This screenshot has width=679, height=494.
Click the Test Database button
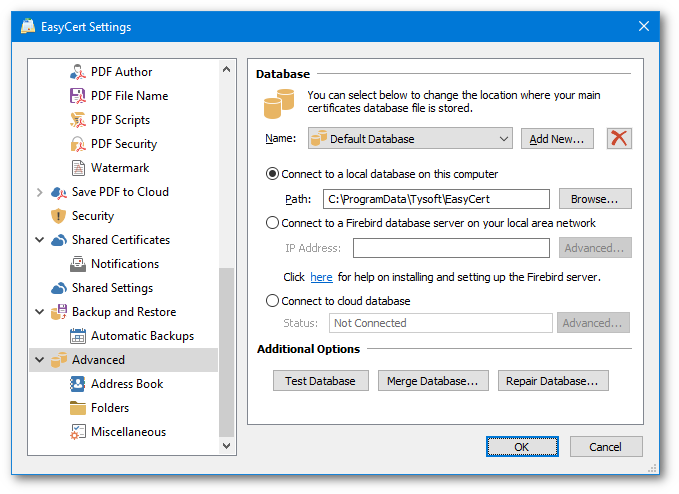pyautogui.click(x=320, y=381)
